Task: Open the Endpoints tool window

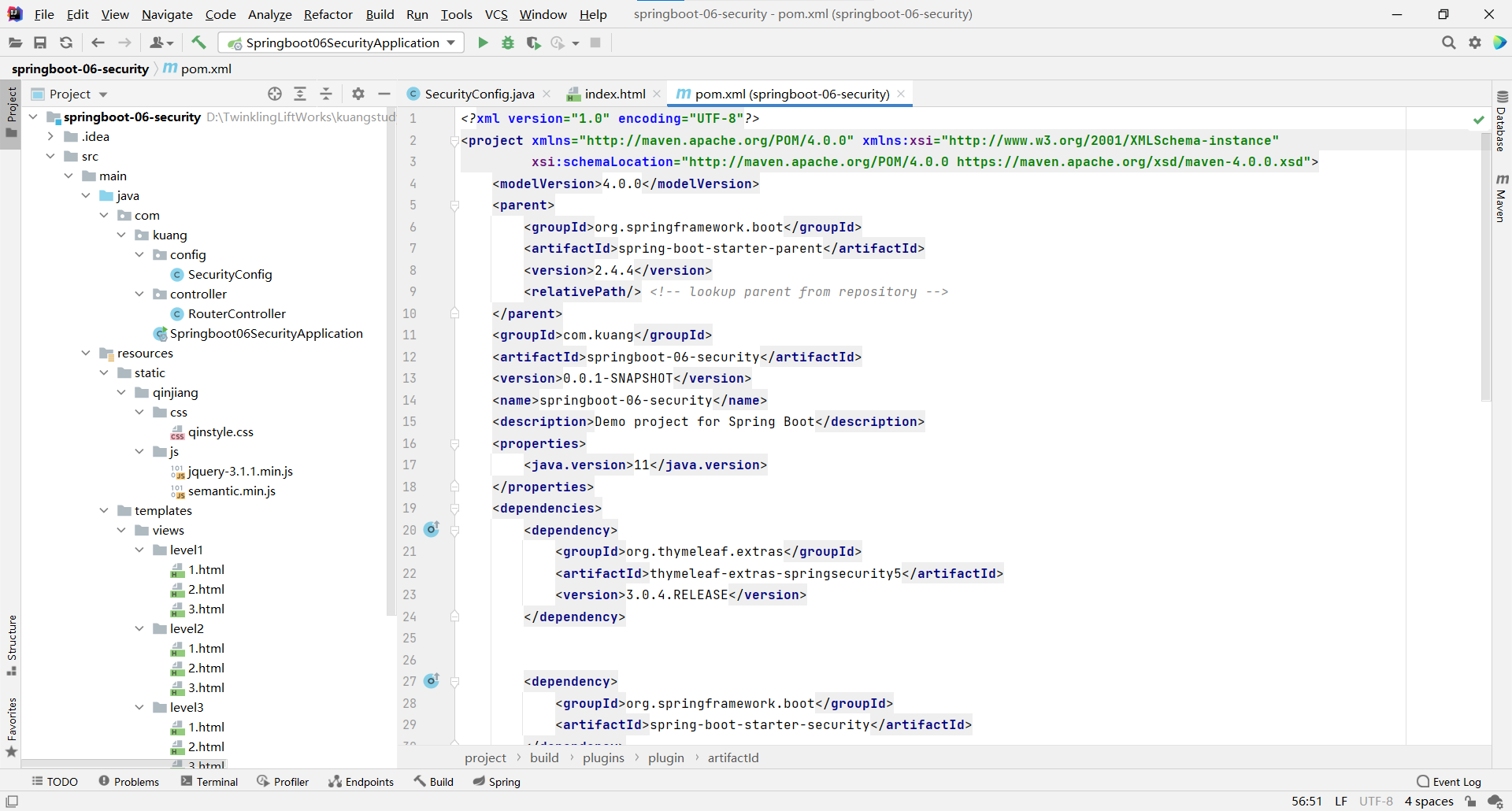Action: [x=361, y=781]
